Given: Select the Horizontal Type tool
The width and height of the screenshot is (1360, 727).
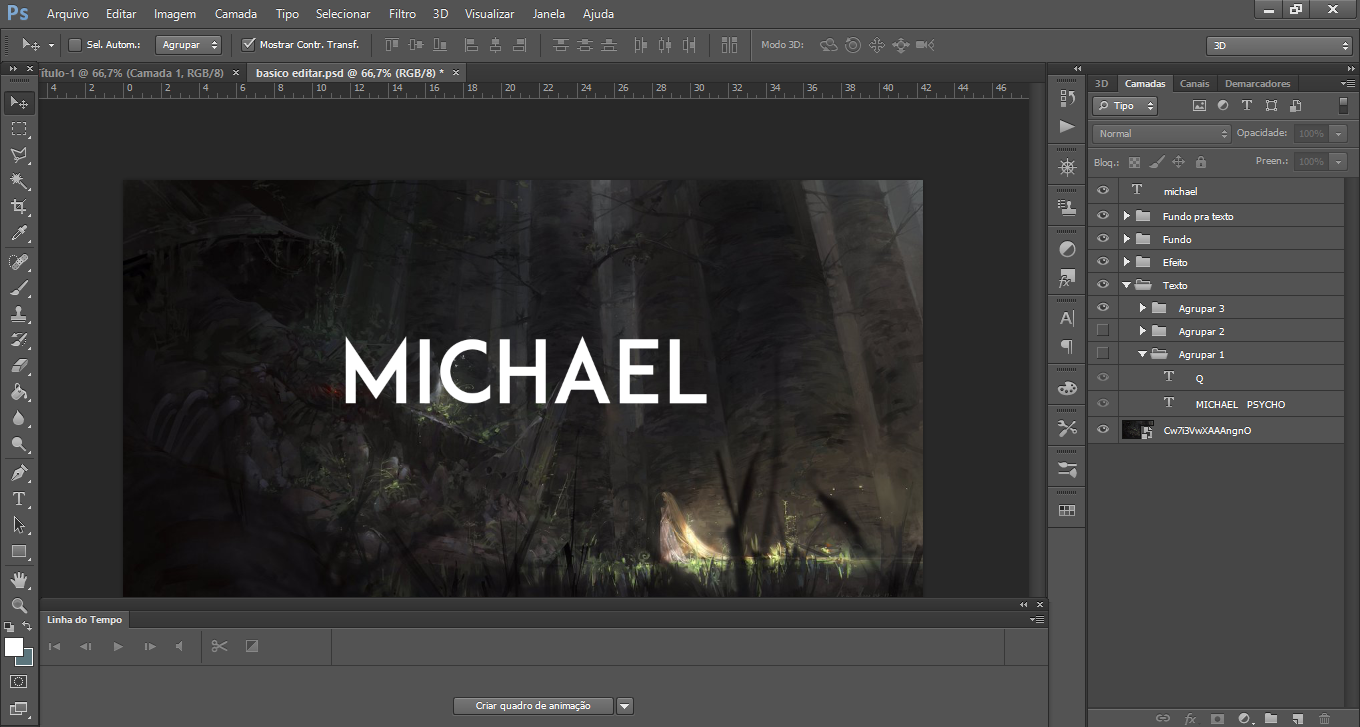Looking at the screenshot, I should (18, 499).
